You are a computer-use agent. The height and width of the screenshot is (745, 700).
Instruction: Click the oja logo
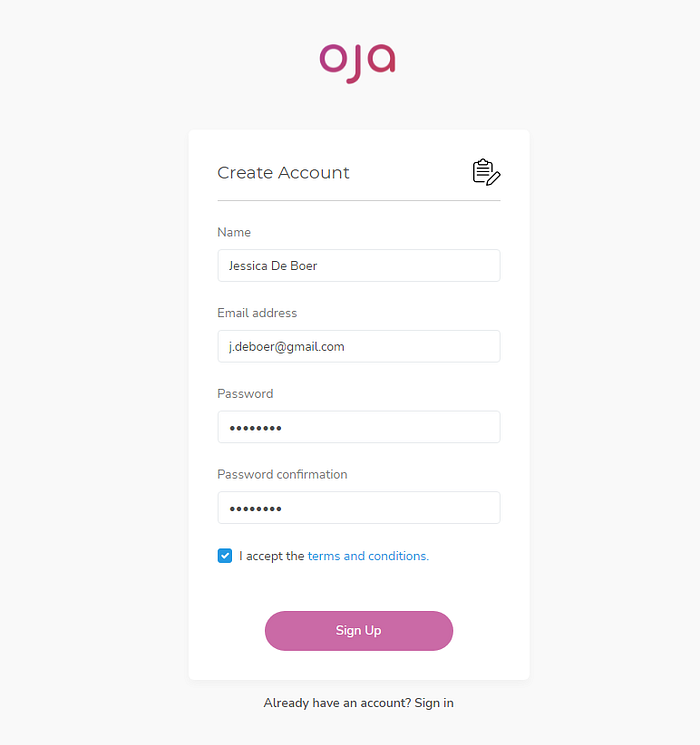[x=358, y=60]
